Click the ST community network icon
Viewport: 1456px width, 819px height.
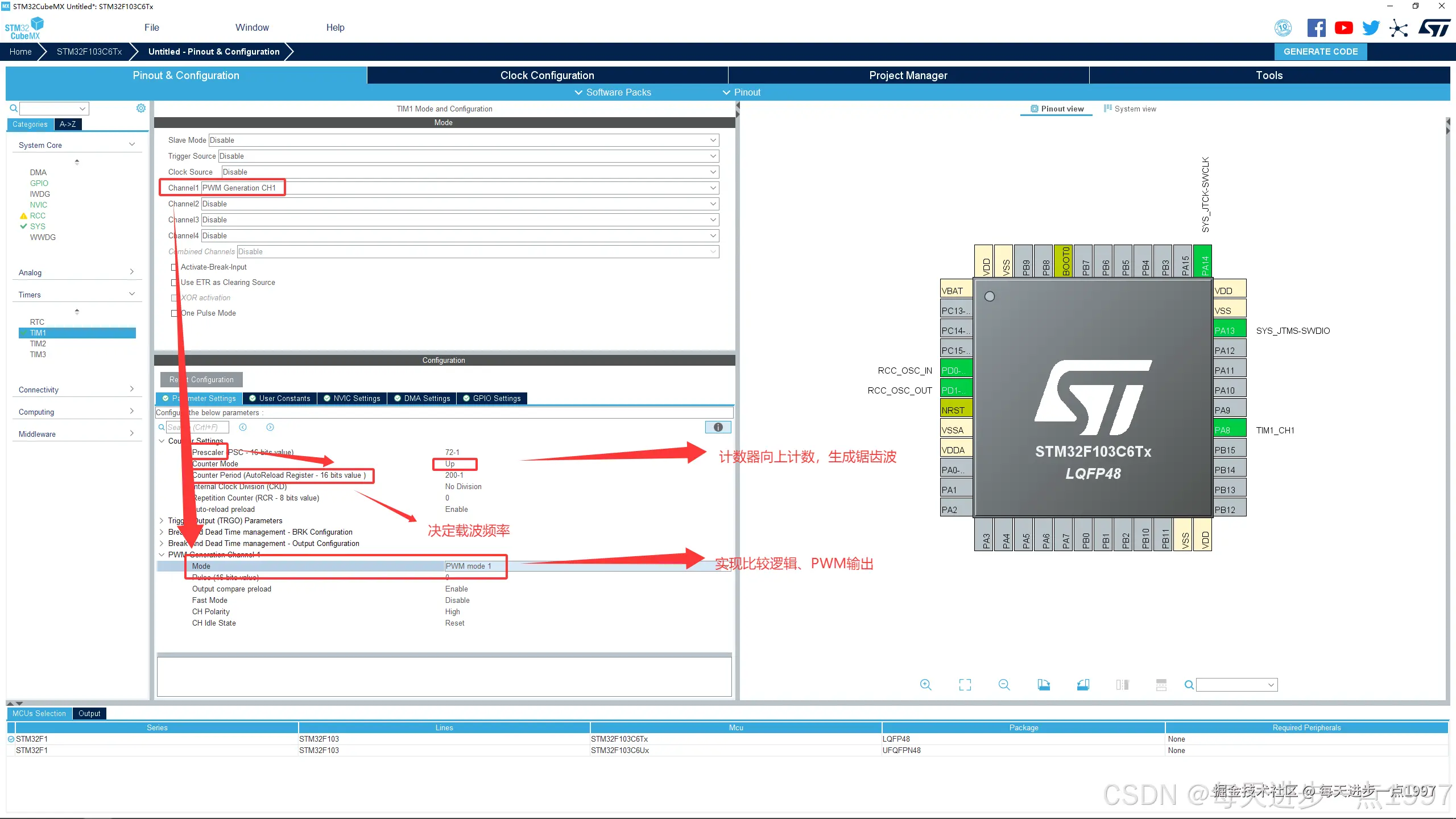point(1399,28)
